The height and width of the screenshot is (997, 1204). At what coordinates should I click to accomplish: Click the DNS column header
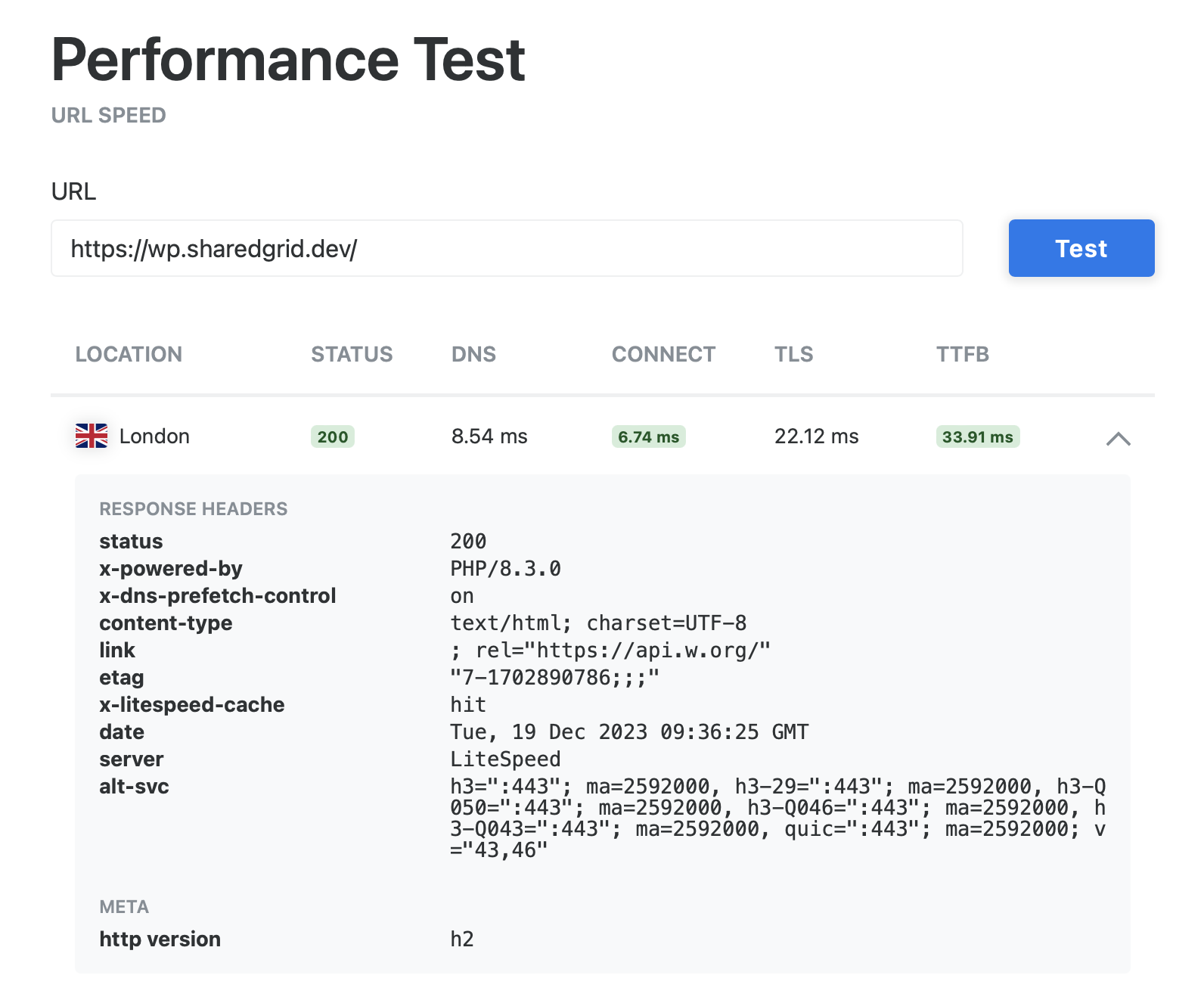(473, 355)
